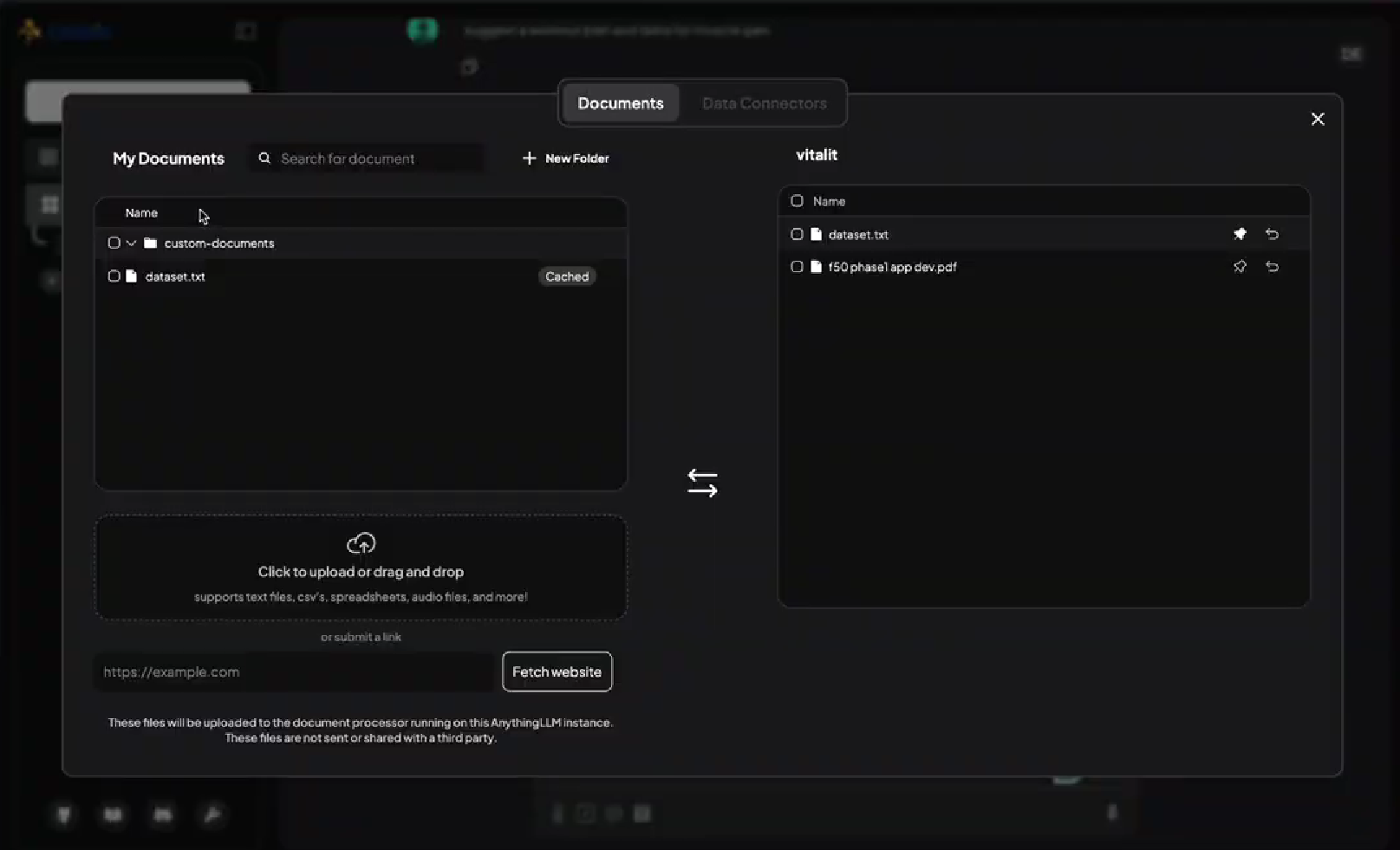This screenshot has width=1400, height=850.
Task: Remove f50 phase1 app dev.pdf from workspace
Action: click(1272, 267)
